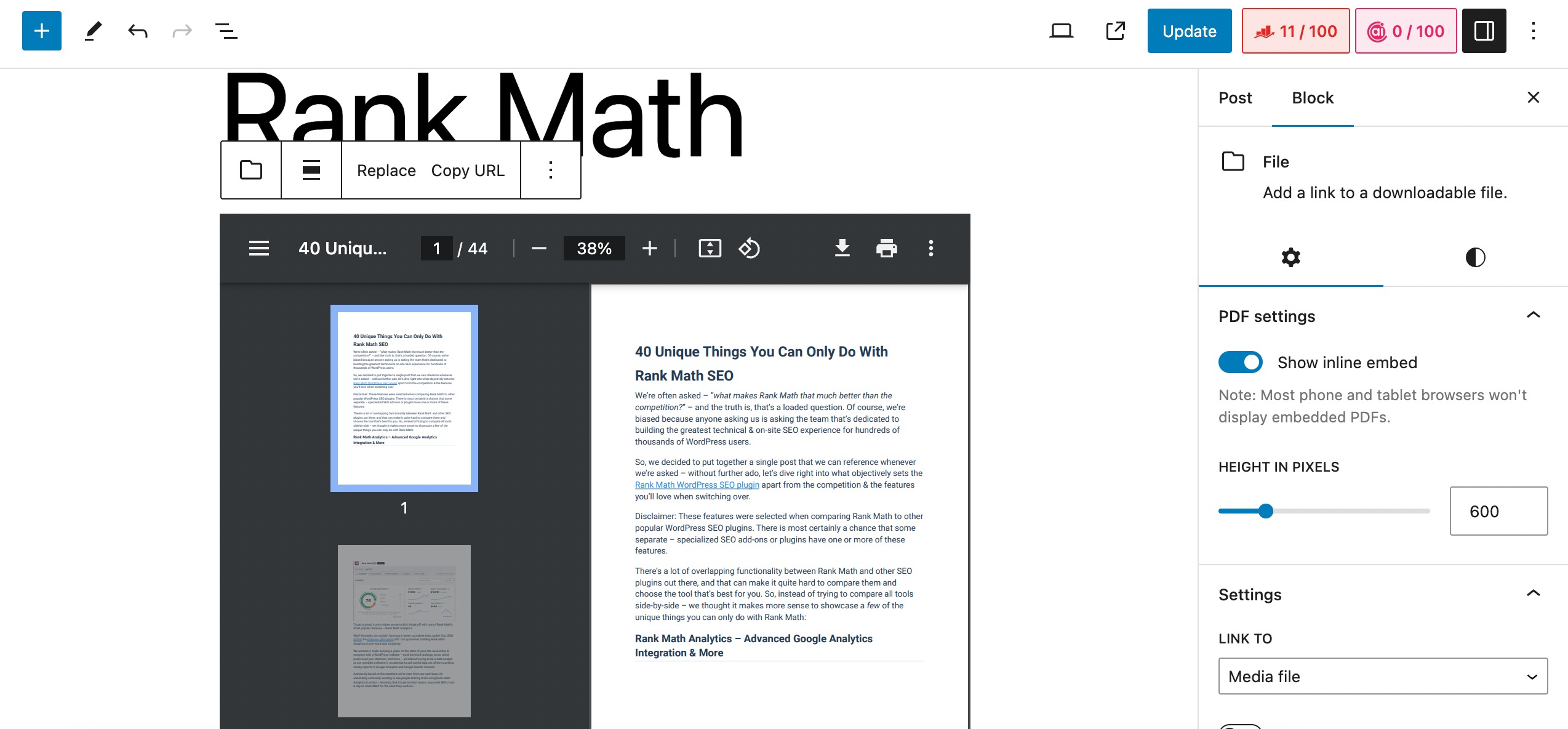Click the redo arrow icon
The height and width of the screenshot is (729, 1568).
pyautogui.click(x=180, y=30)
